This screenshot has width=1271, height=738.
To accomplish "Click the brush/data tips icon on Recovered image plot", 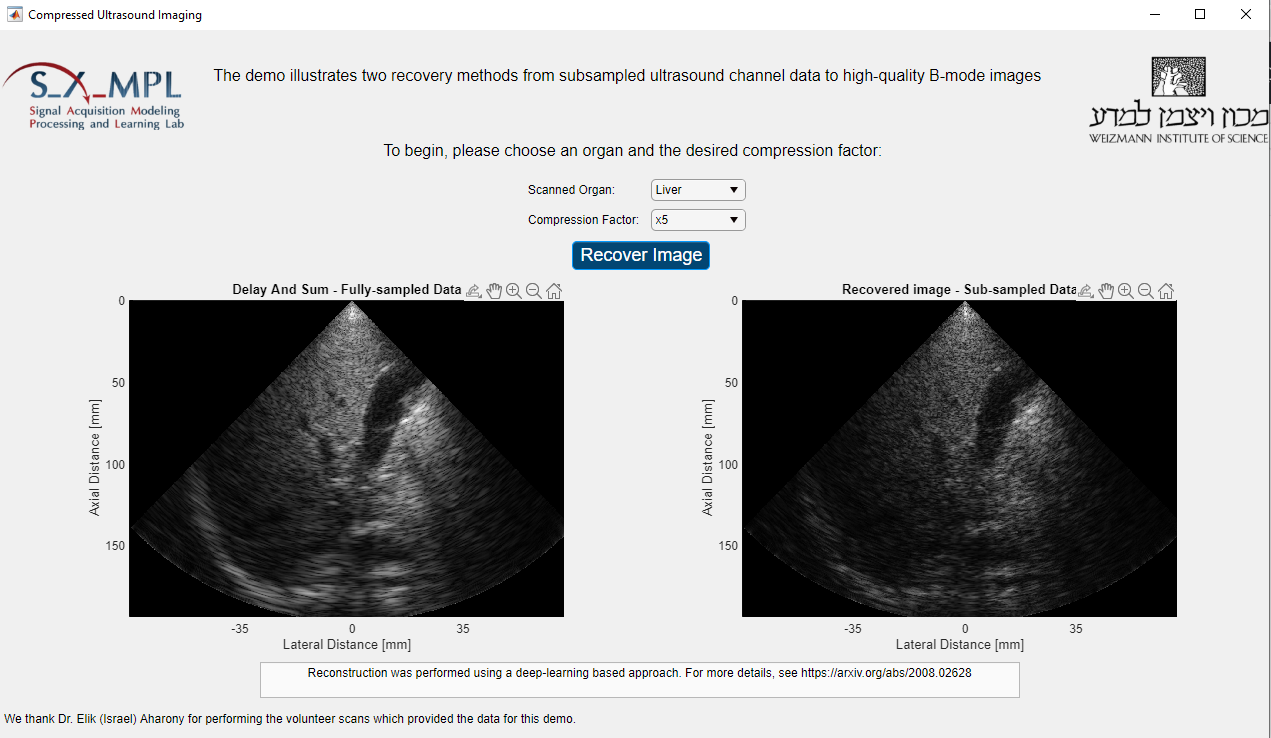I will point(1085,291).
